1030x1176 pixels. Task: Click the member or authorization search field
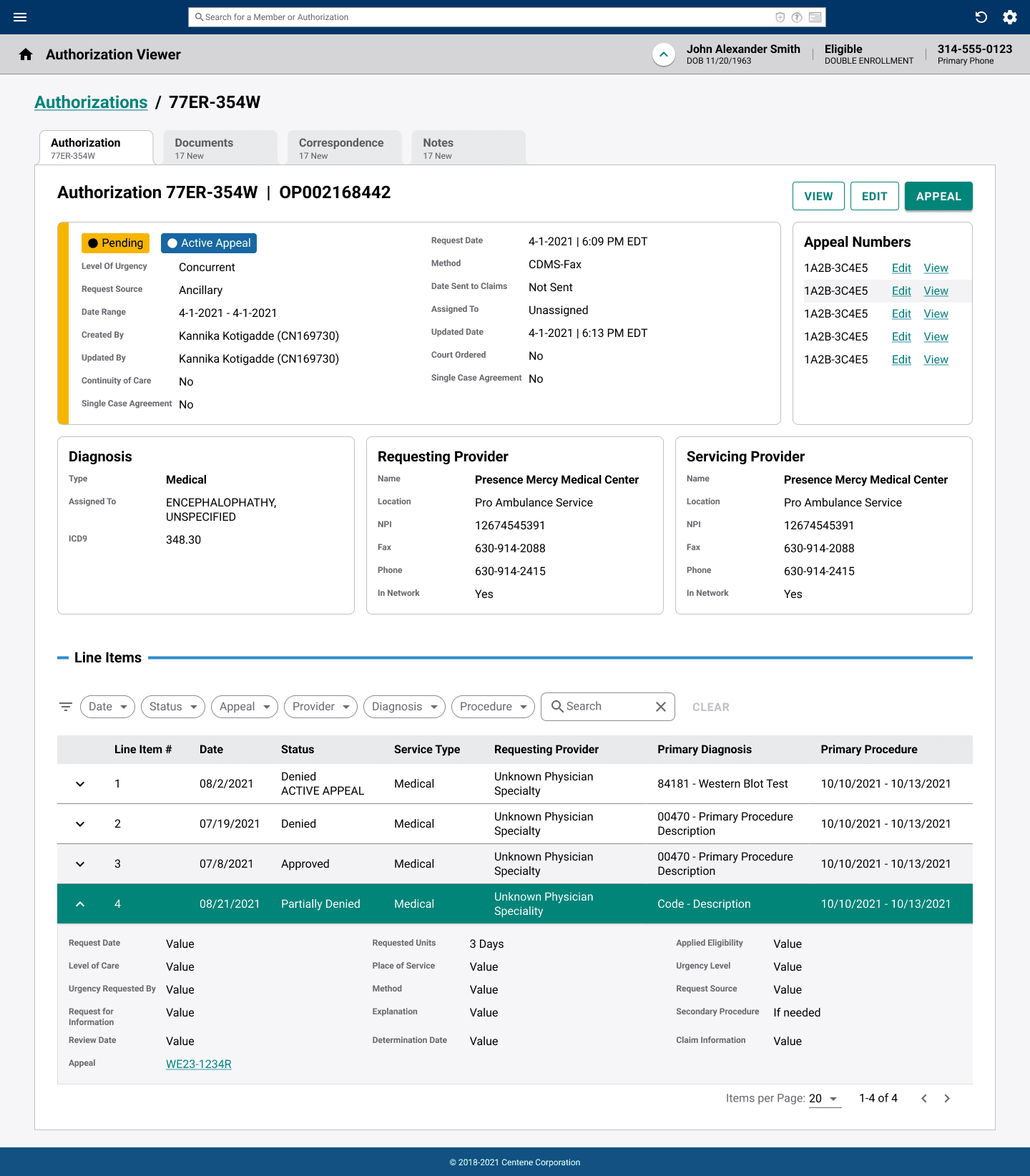[486, 17]
